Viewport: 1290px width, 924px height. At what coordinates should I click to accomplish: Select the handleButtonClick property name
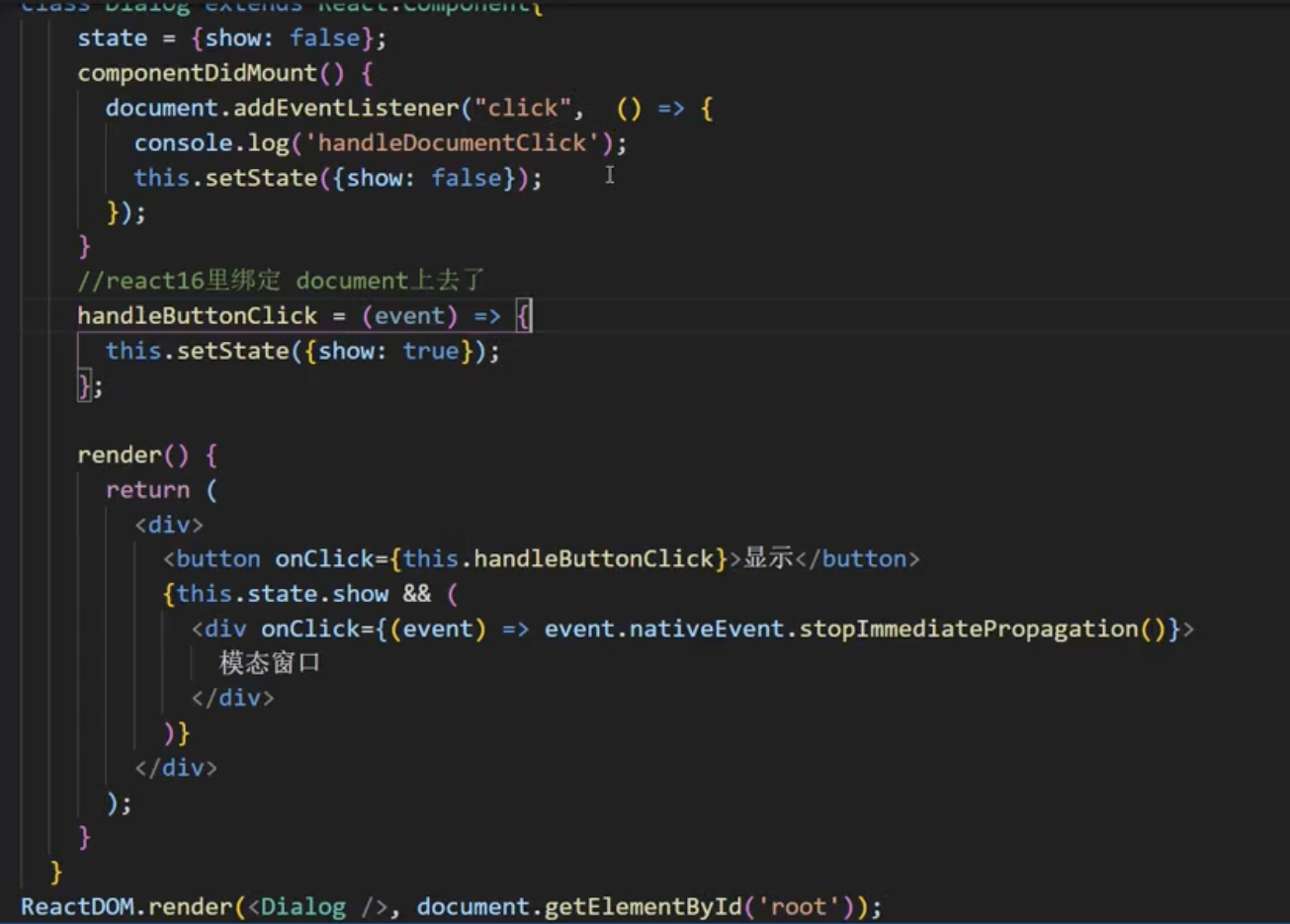click(x=198, y=316)
